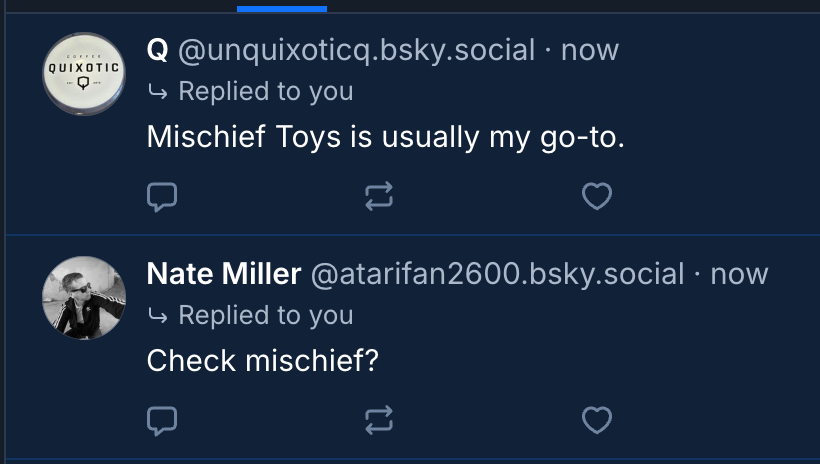Open the "Mischief Toys is usually my go-to" post

click(x=385, y=137)
